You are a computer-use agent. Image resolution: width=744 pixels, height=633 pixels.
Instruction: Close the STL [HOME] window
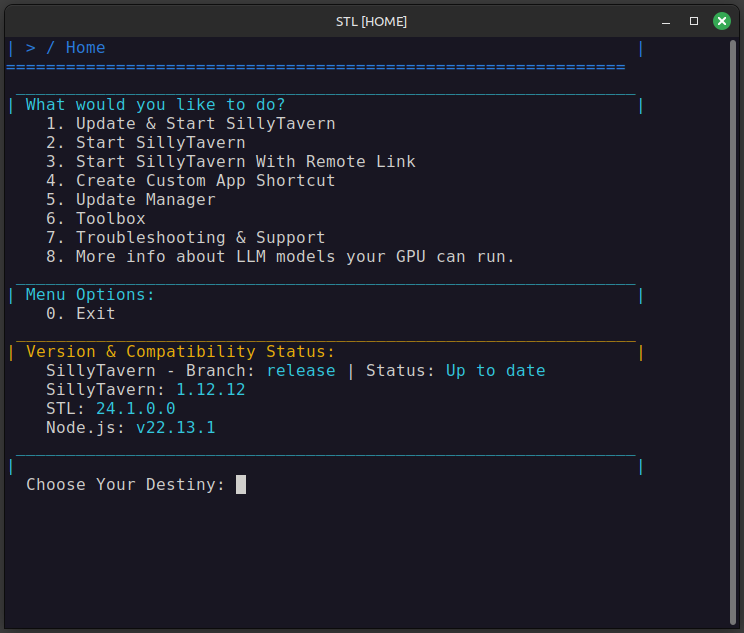722,21
